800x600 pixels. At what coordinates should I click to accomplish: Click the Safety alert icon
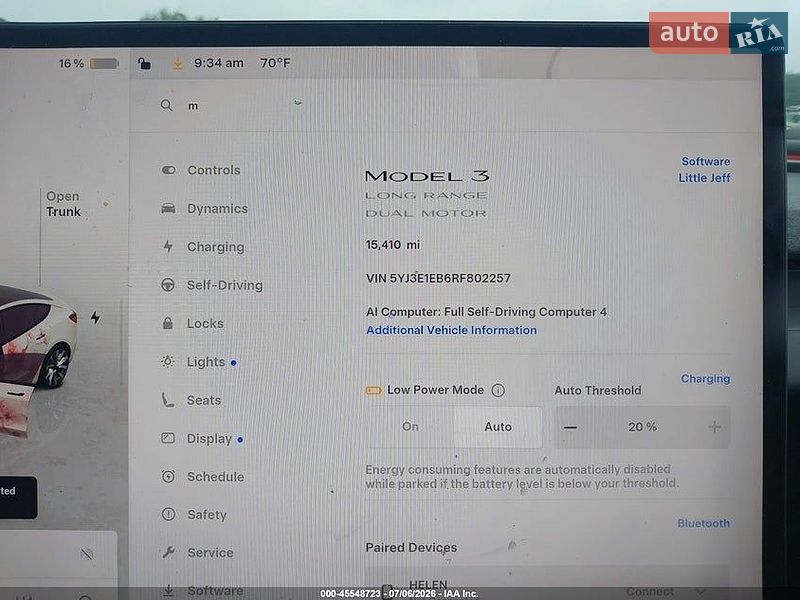(168, 514)
